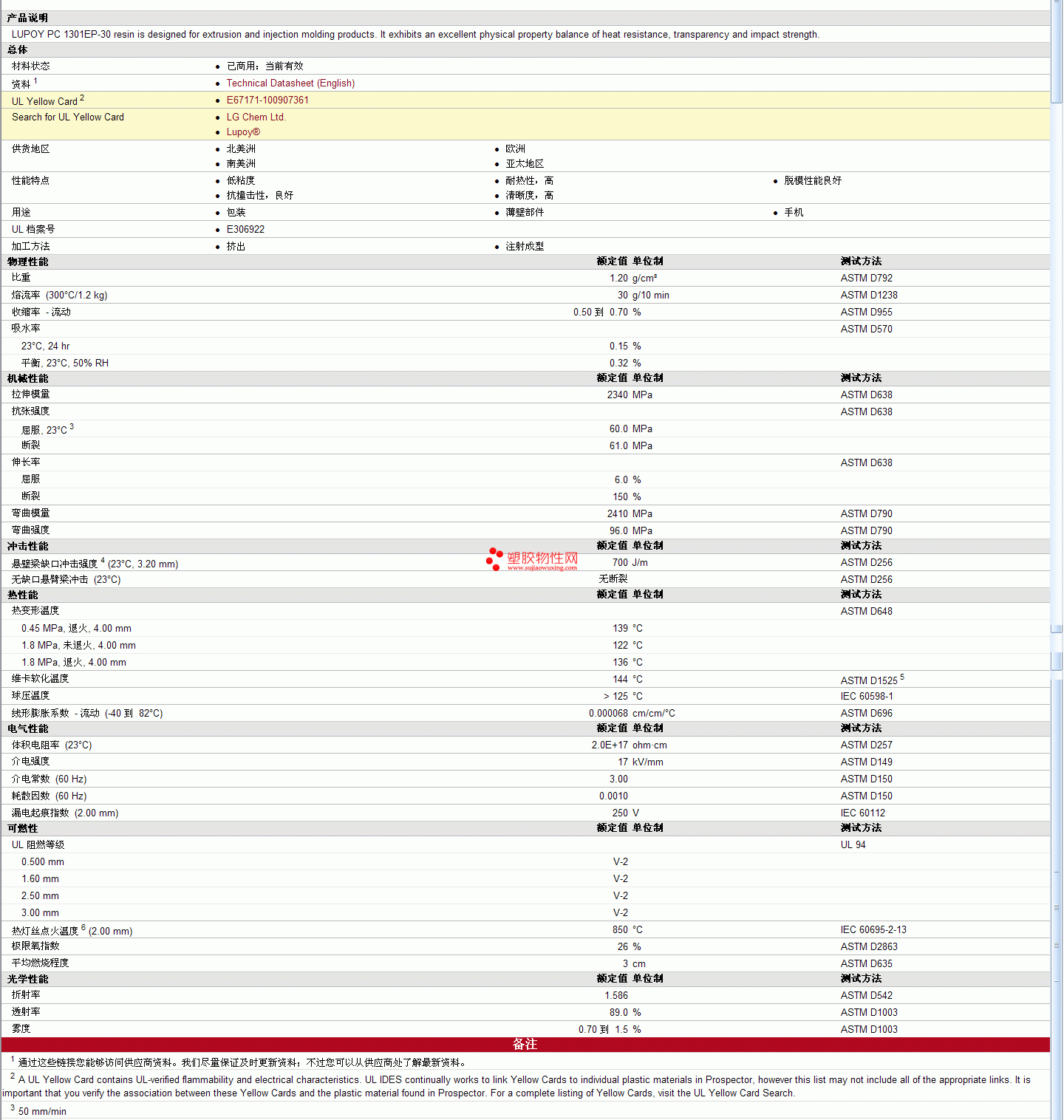
Task: Click the Vicat softening value 144 °C
Action: (x=627, y=680)
